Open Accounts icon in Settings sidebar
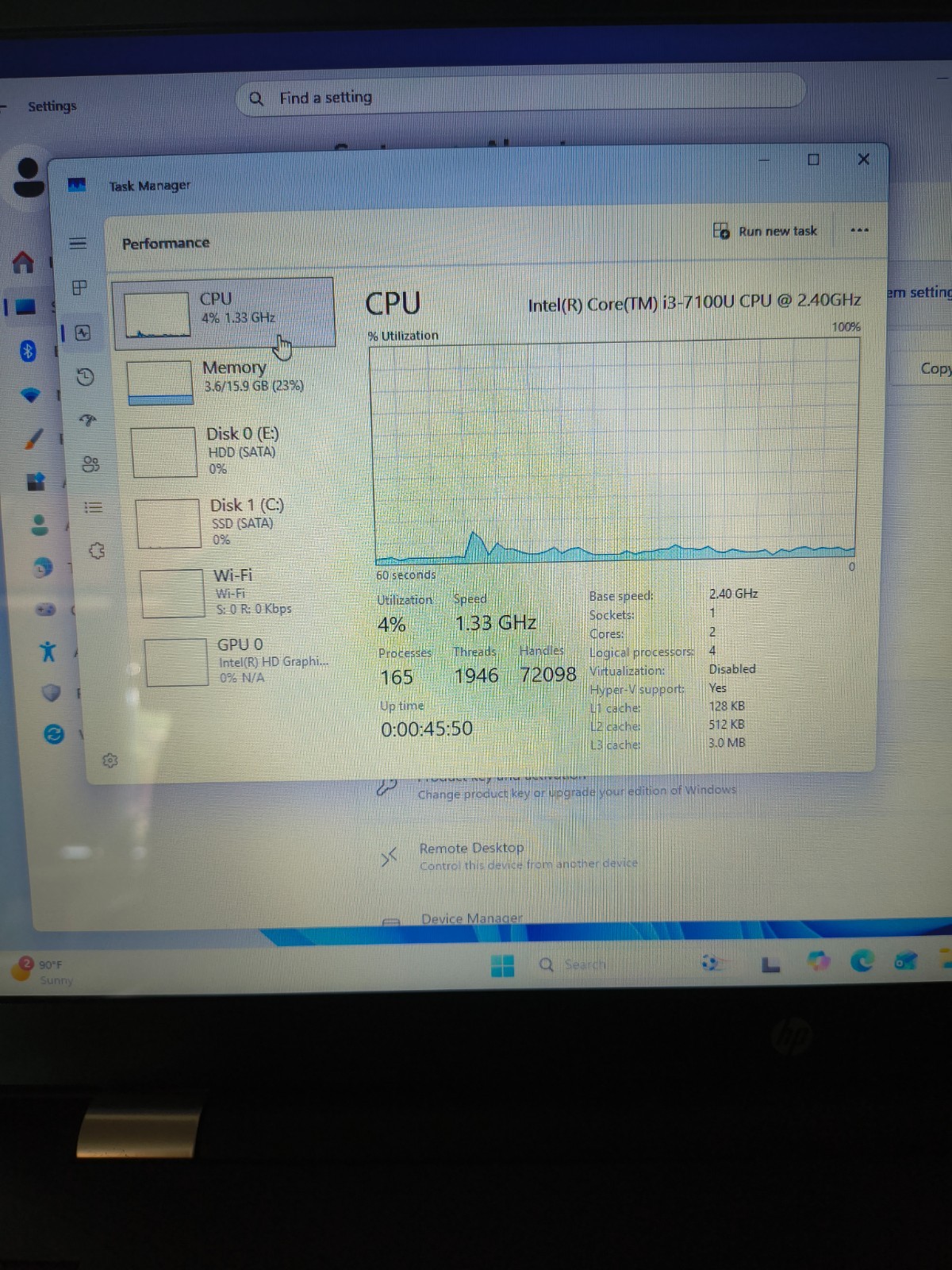The image size is (952, 1270). (x=39, y=525)
